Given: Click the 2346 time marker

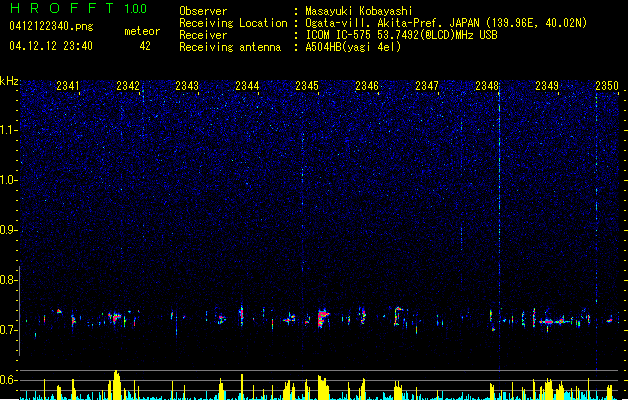Looking at the screenshot, I should pyautogui.click(x=367, y=86).
